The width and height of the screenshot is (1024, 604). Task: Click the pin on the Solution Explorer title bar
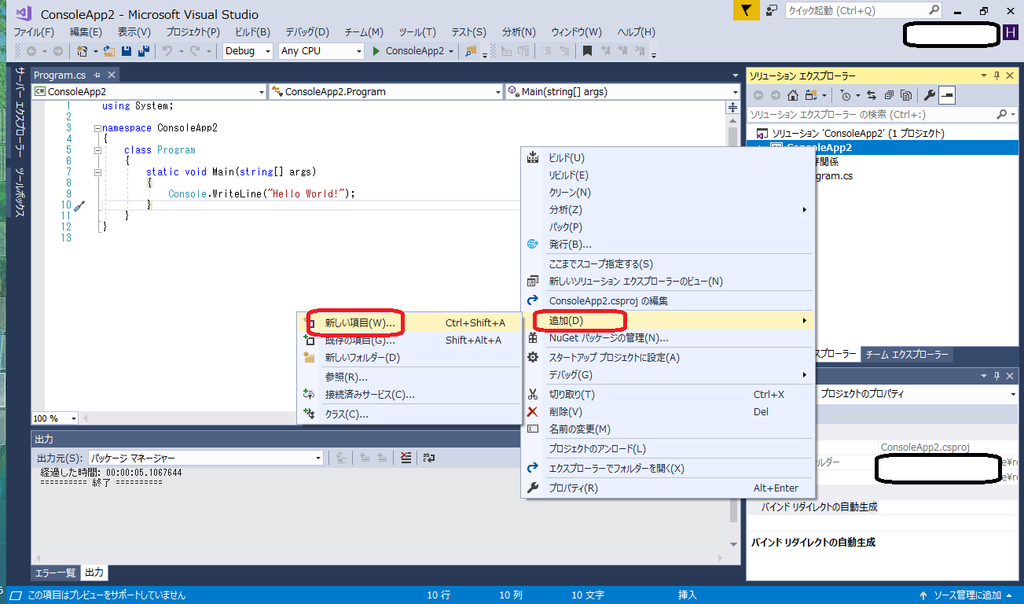(x=997, y=76)
